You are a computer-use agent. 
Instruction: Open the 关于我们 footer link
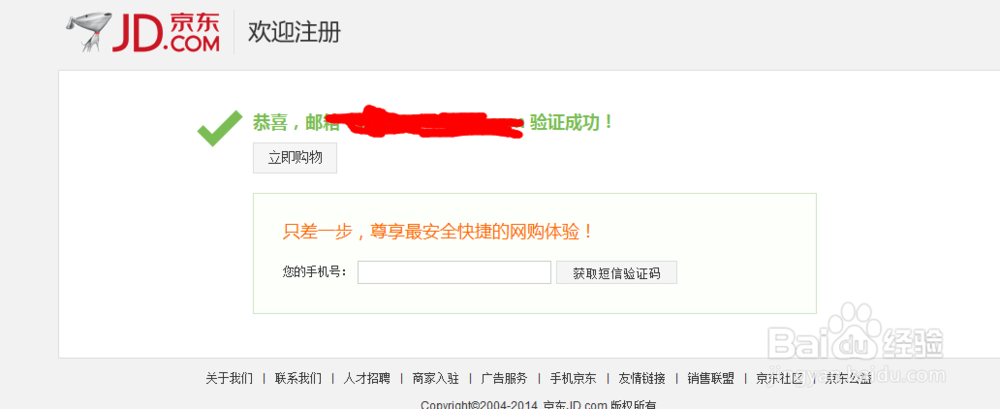coord(229,378)
